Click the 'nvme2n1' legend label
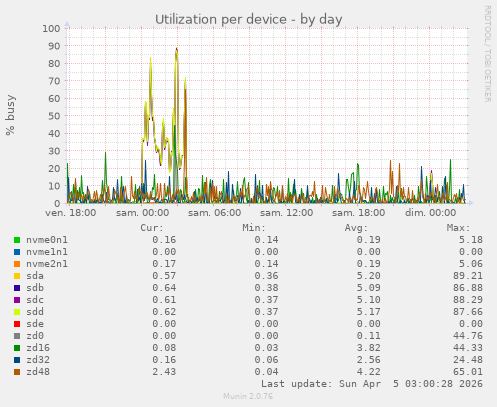This screenshot has width=497, height=407. coord(47,264)
